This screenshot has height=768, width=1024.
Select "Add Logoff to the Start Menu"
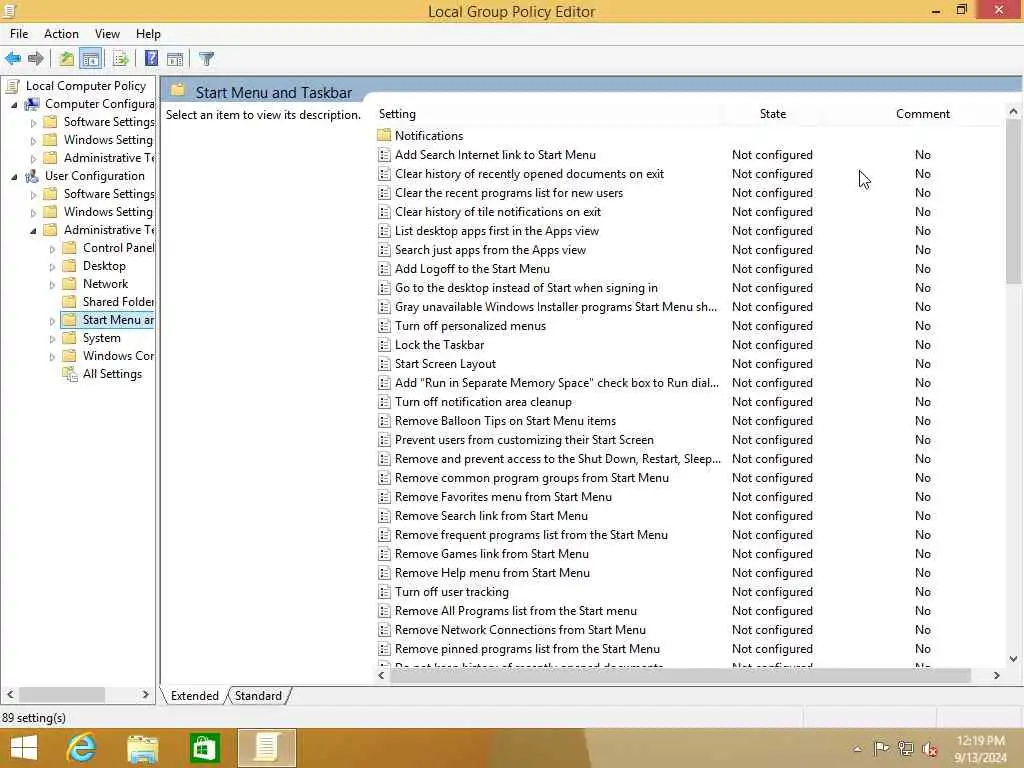coord(472,268)
